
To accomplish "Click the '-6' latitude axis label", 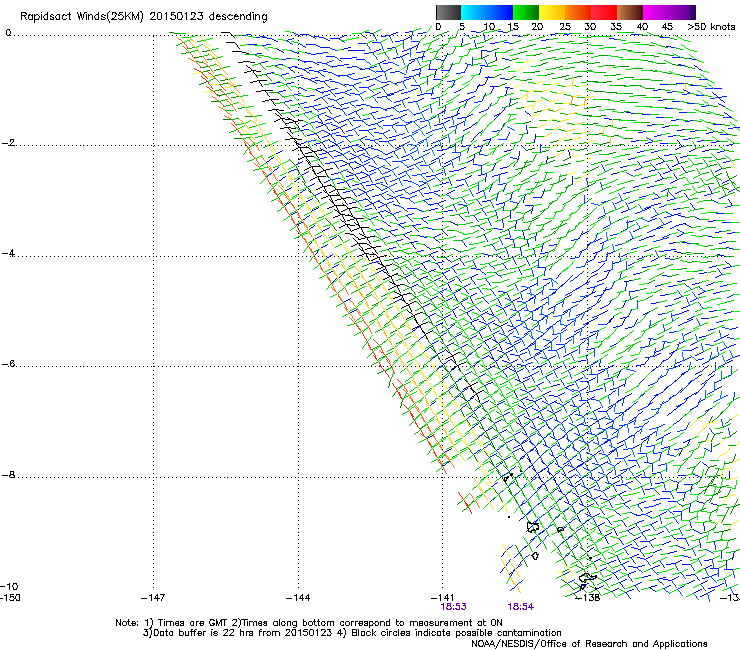I will 9,364.
